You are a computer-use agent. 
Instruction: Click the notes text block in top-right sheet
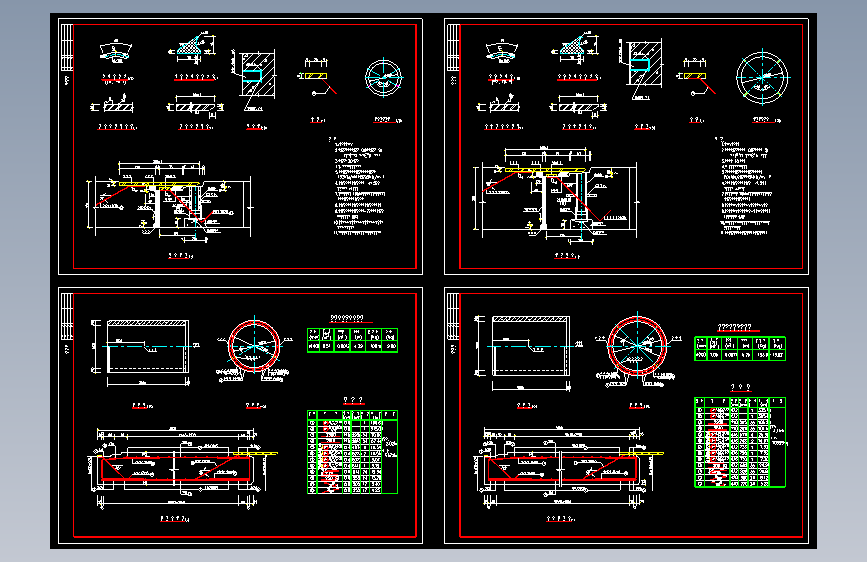click(x=744, y=186)
